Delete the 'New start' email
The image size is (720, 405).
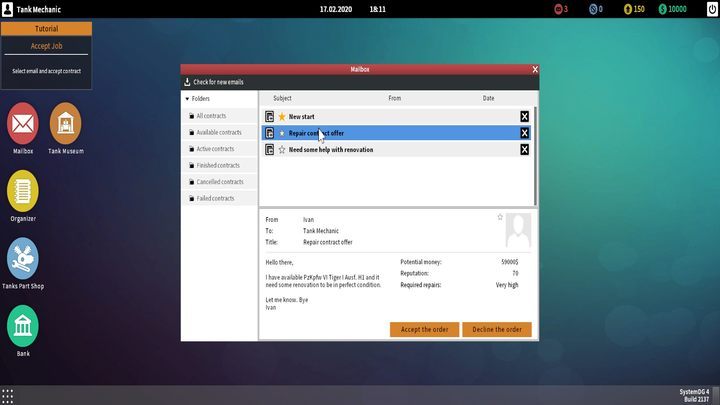click(x=524, y=117)
